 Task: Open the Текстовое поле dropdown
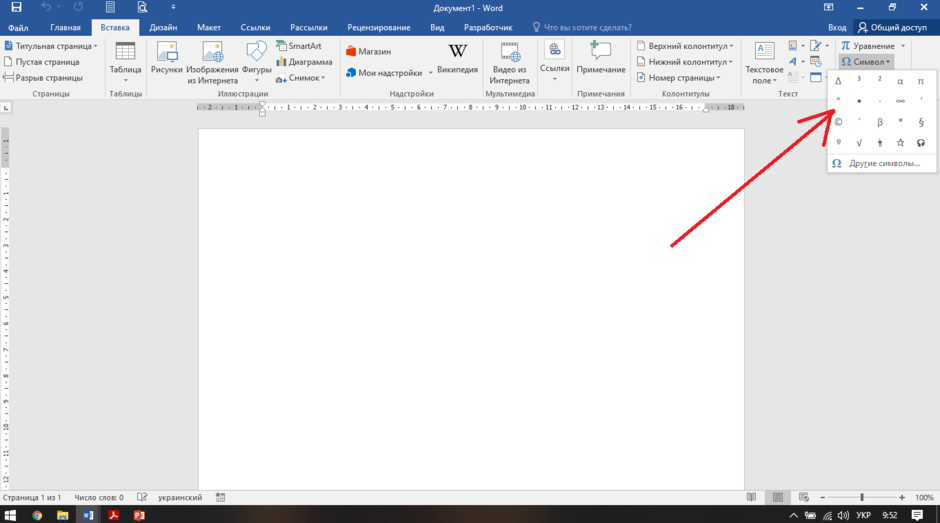click(x=764, y=62)
